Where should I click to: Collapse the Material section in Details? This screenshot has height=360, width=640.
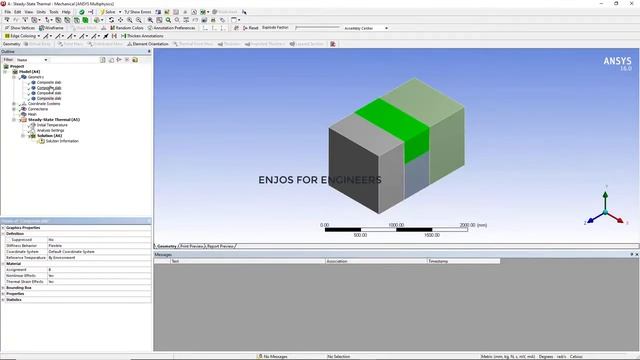click(3, 264)
